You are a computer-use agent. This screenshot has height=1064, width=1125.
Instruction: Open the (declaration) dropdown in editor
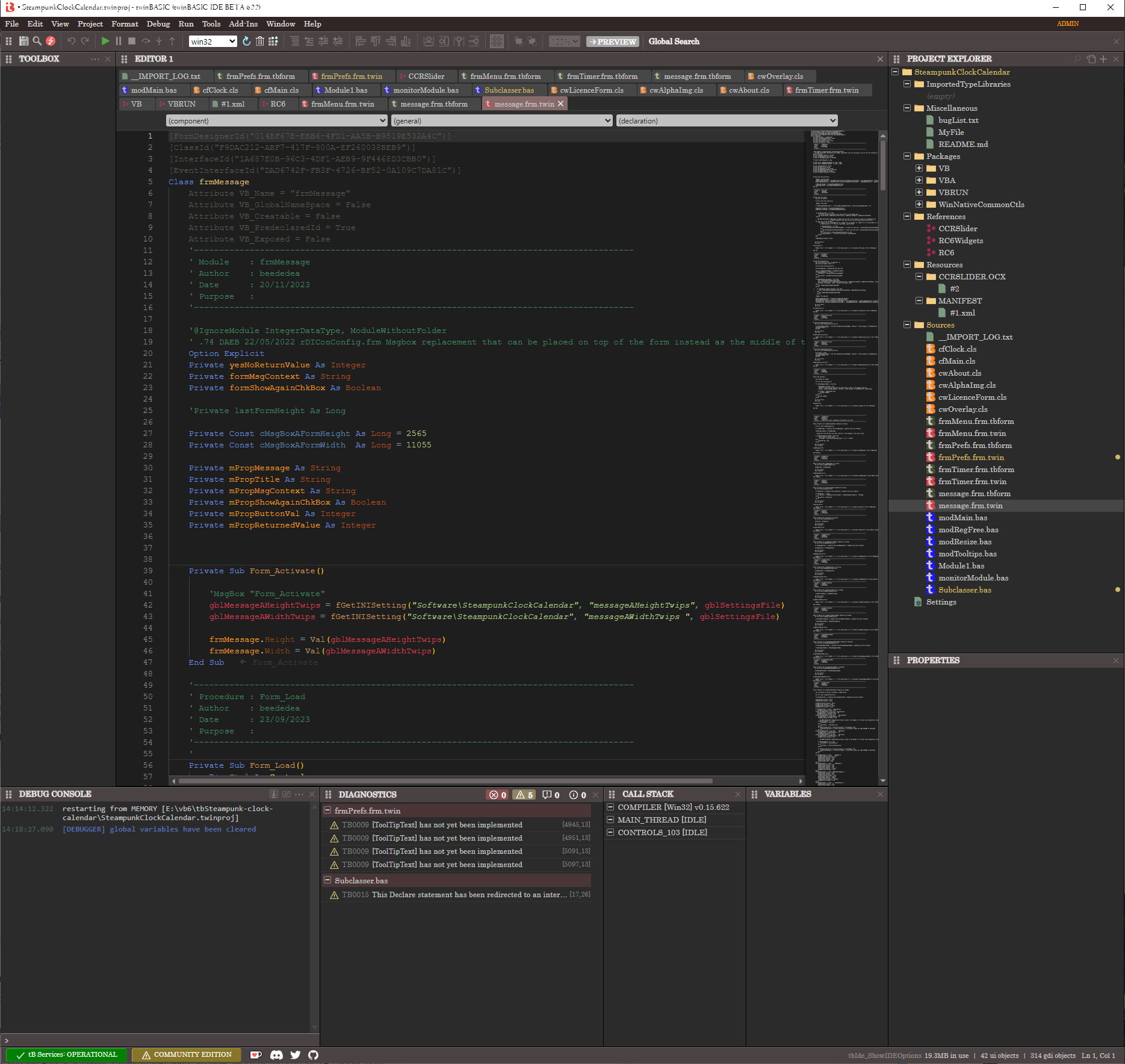727,120
